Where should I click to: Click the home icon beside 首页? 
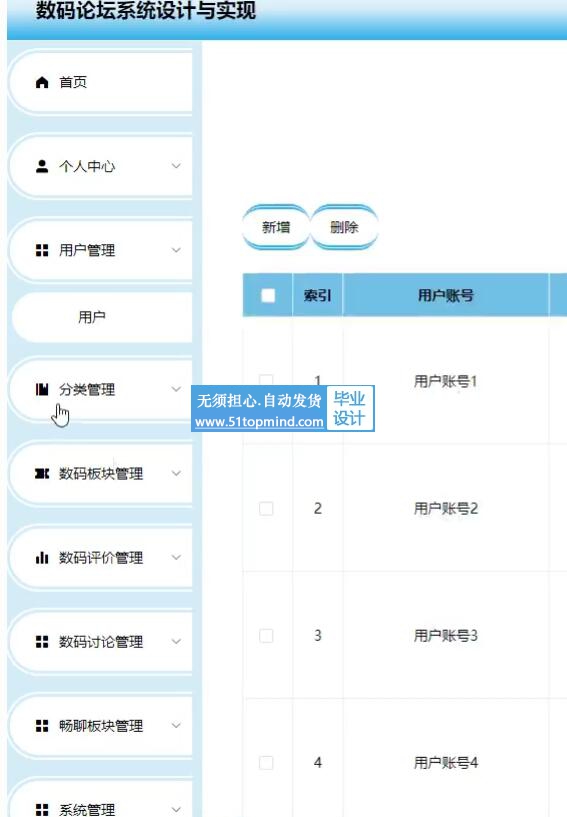42,82
